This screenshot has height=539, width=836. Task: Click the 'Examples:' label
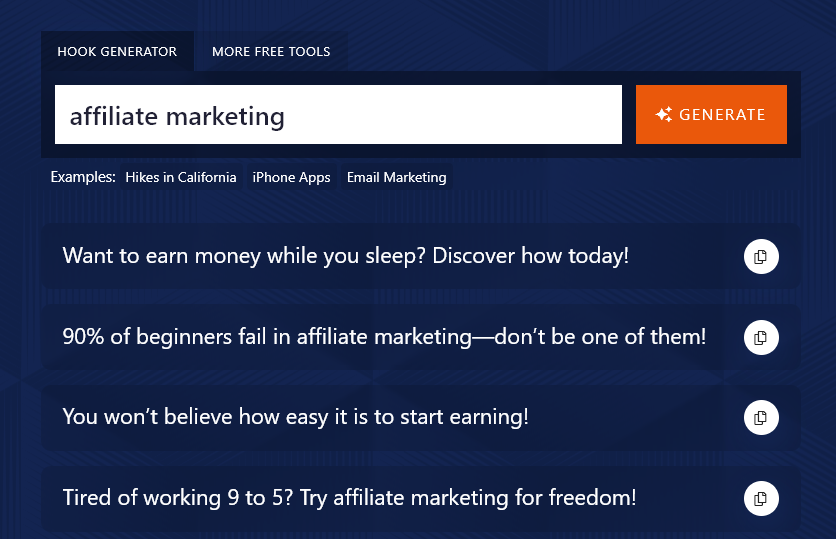click(83, 177)
